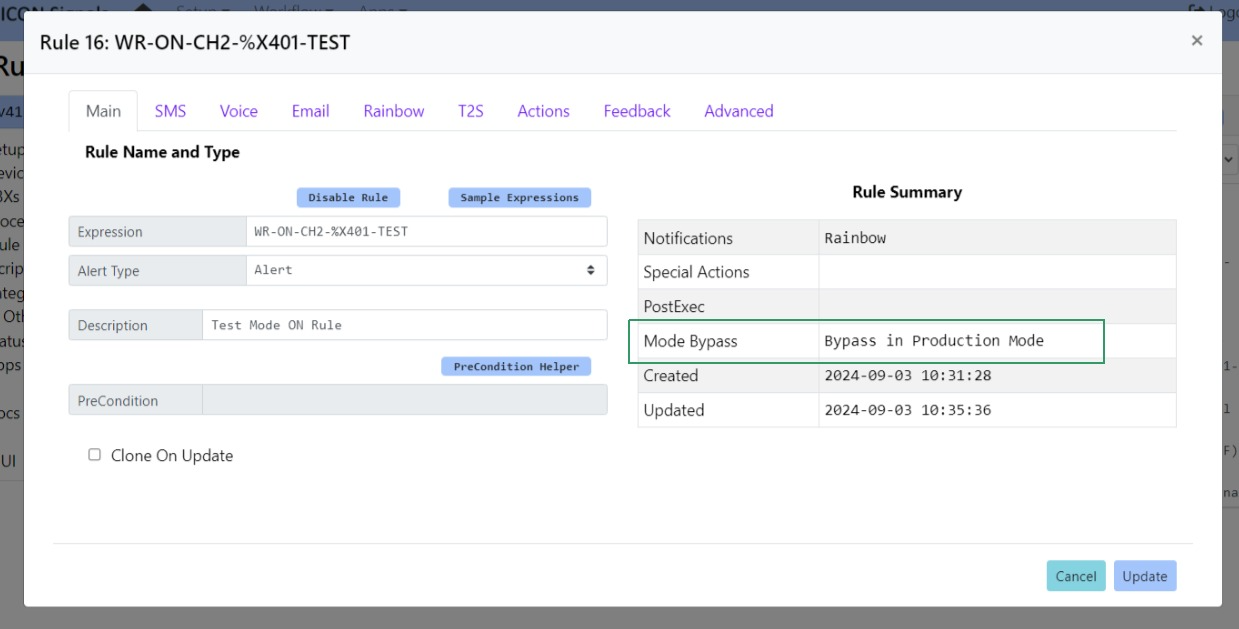This screenshot has width=1239, height=629.
Task: Select the Advanced tab
Action: point(738,110)
